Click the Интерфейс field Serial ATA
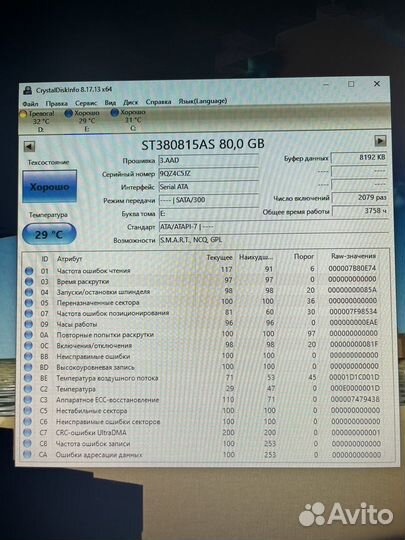 click(x=208, y=187)
